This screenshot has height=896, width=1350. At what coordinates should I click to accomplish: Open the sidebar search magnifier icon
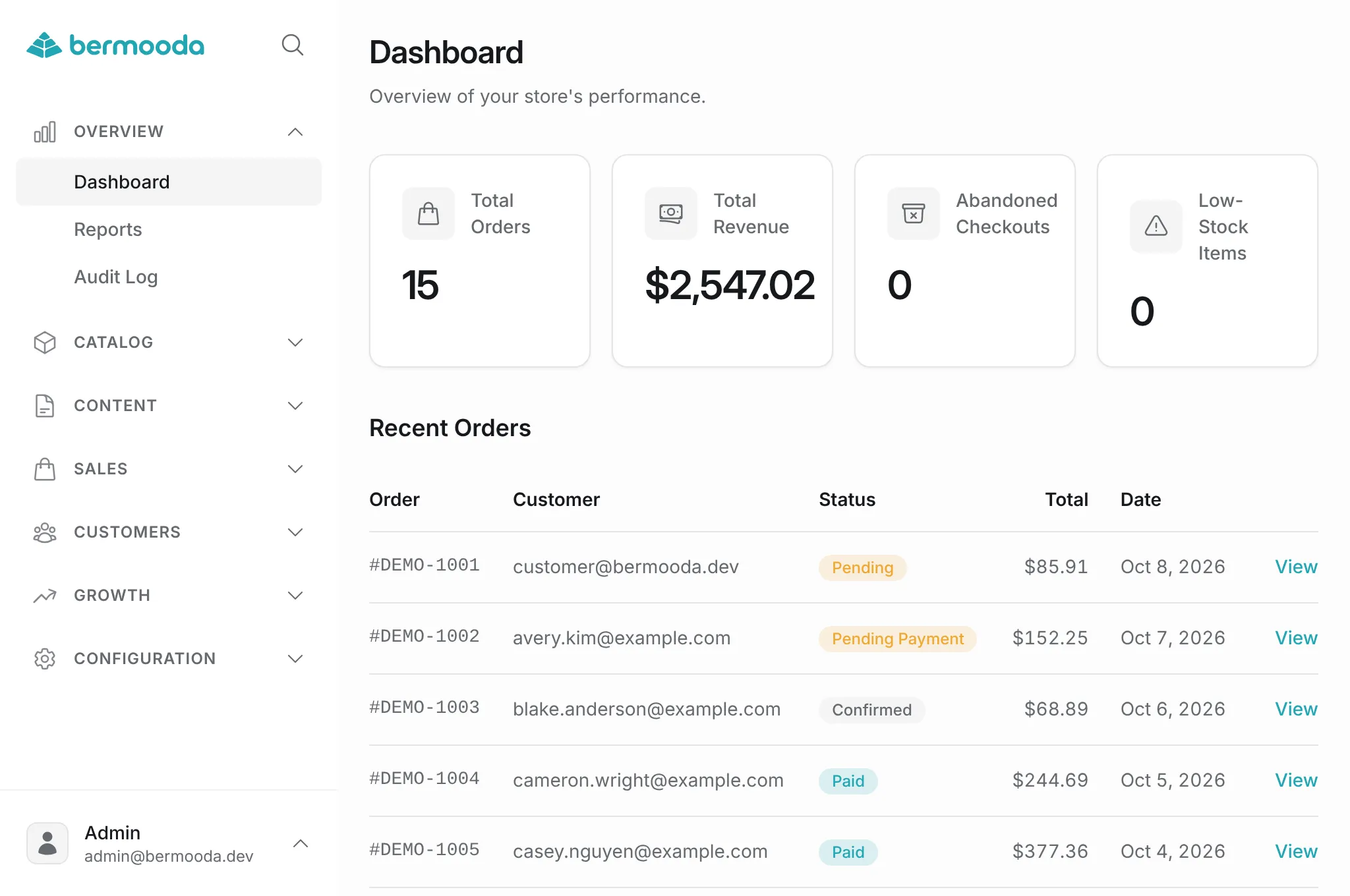pyautogui.click(x=293, y=45)
